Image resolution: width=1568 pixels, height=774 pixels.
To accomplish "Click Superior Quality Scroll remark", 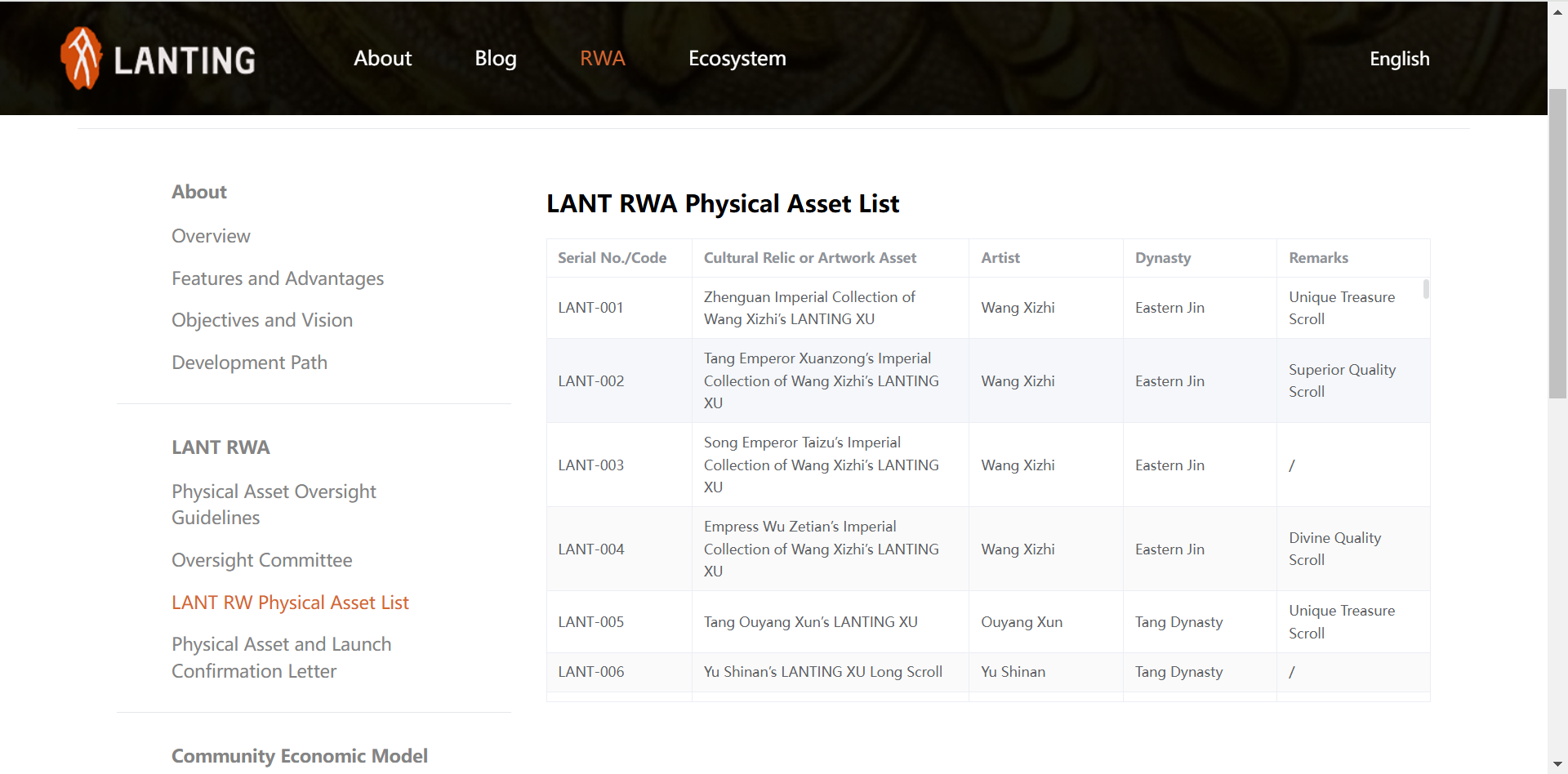I will [x=1353, y=380].
